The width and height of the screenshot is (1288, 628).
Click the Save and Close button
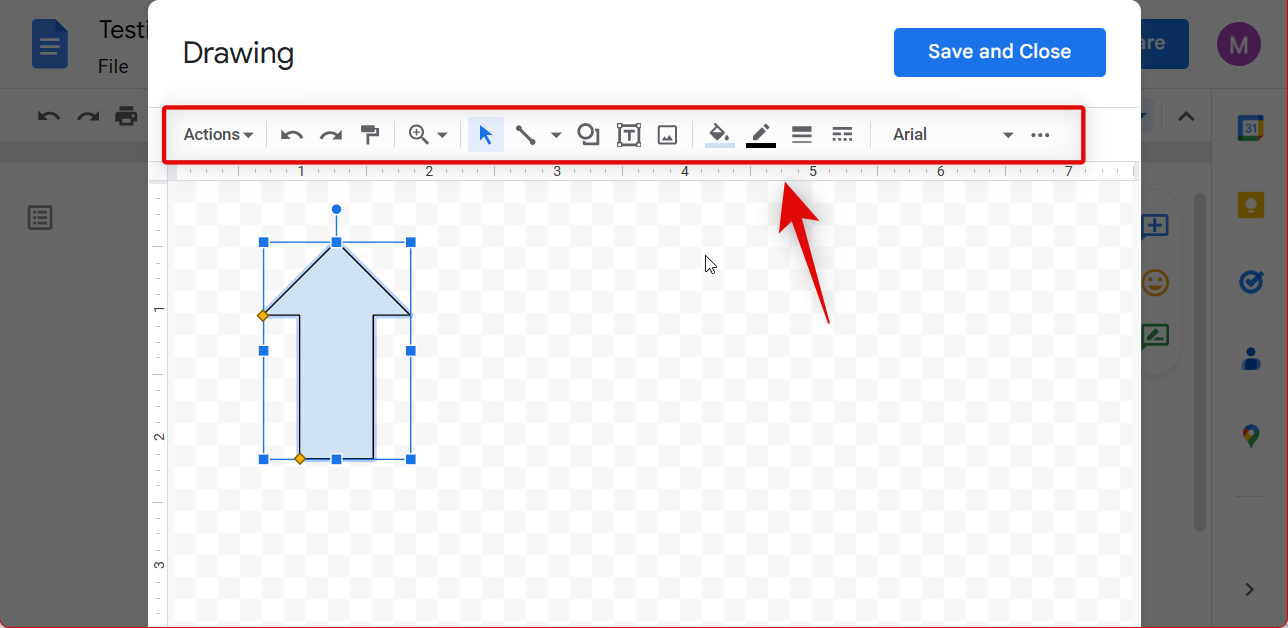pos(999,52)
